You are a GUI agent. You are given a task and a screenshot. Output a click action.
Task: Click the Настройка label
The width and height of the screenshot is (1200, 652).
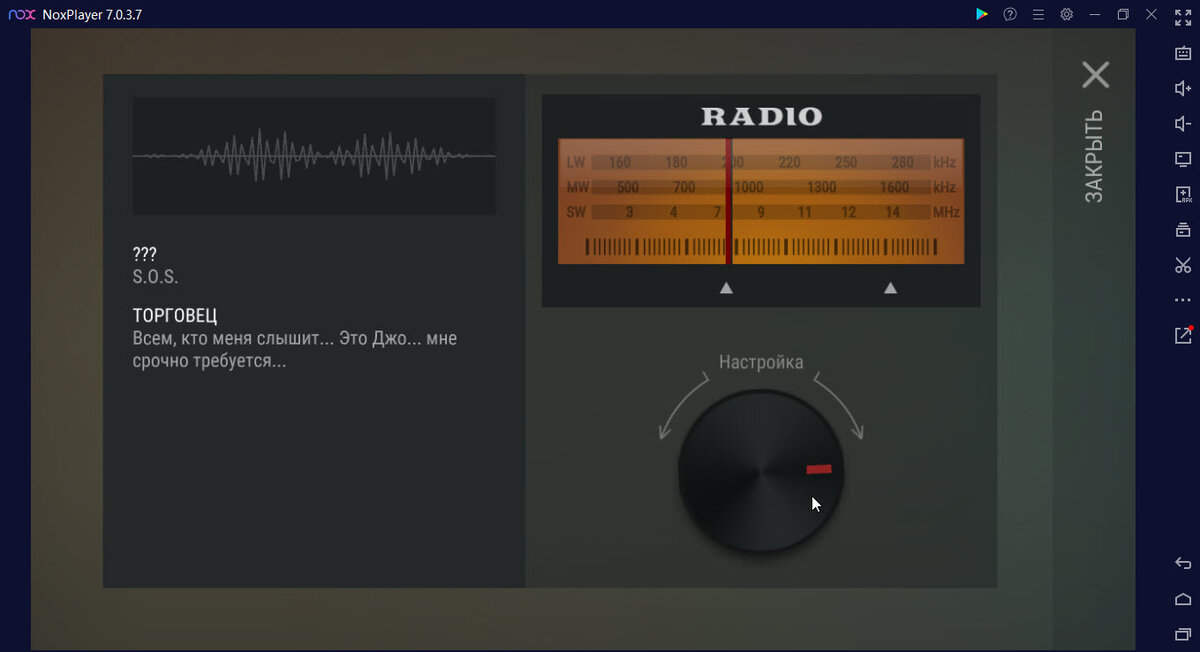(x=761, y=362)
